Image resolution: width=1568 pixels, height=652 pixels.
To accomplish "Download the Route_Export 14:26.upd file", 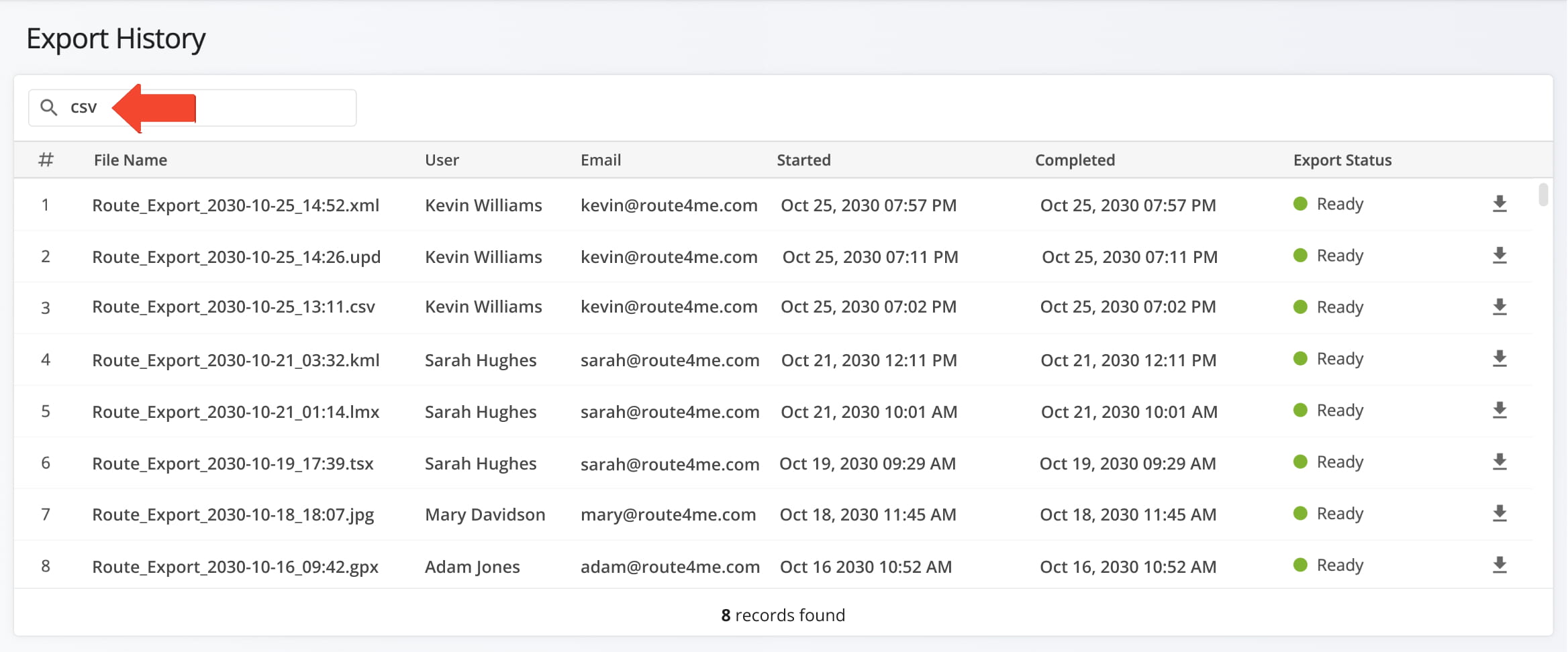I will pos(1500,256).
